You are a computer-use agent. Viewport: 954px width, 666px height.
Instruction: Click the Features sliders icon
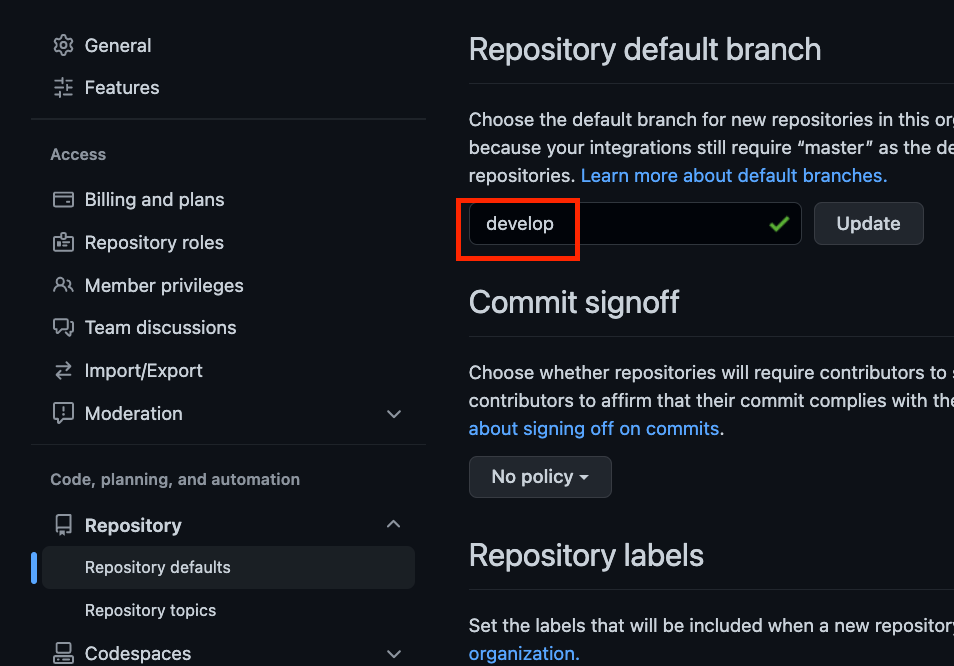tap(63, 87)
